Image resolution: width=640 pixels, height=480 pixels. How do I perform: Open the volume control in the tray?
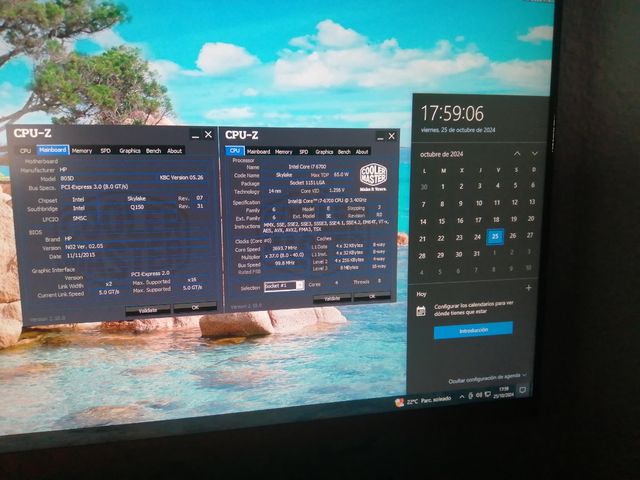pos(479,395)
